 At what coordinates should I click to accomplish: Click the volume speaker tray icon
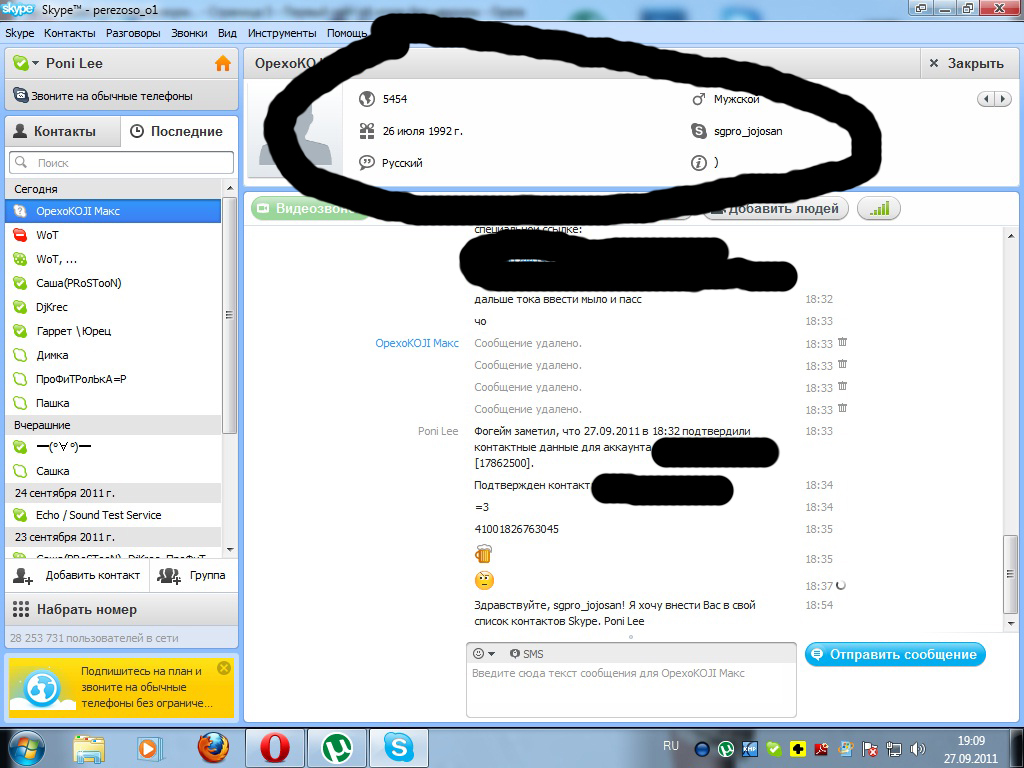point(918,749)
